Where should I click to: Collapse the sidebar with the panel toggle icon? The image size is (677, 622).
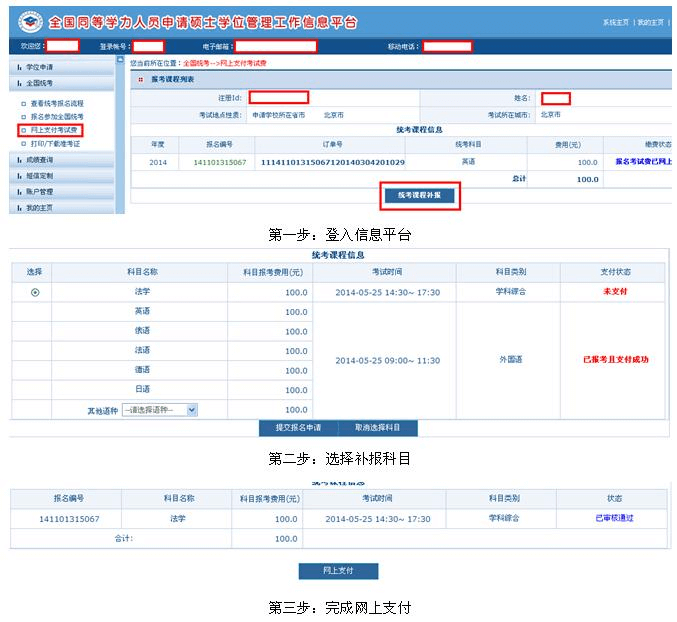coord(121,61)
